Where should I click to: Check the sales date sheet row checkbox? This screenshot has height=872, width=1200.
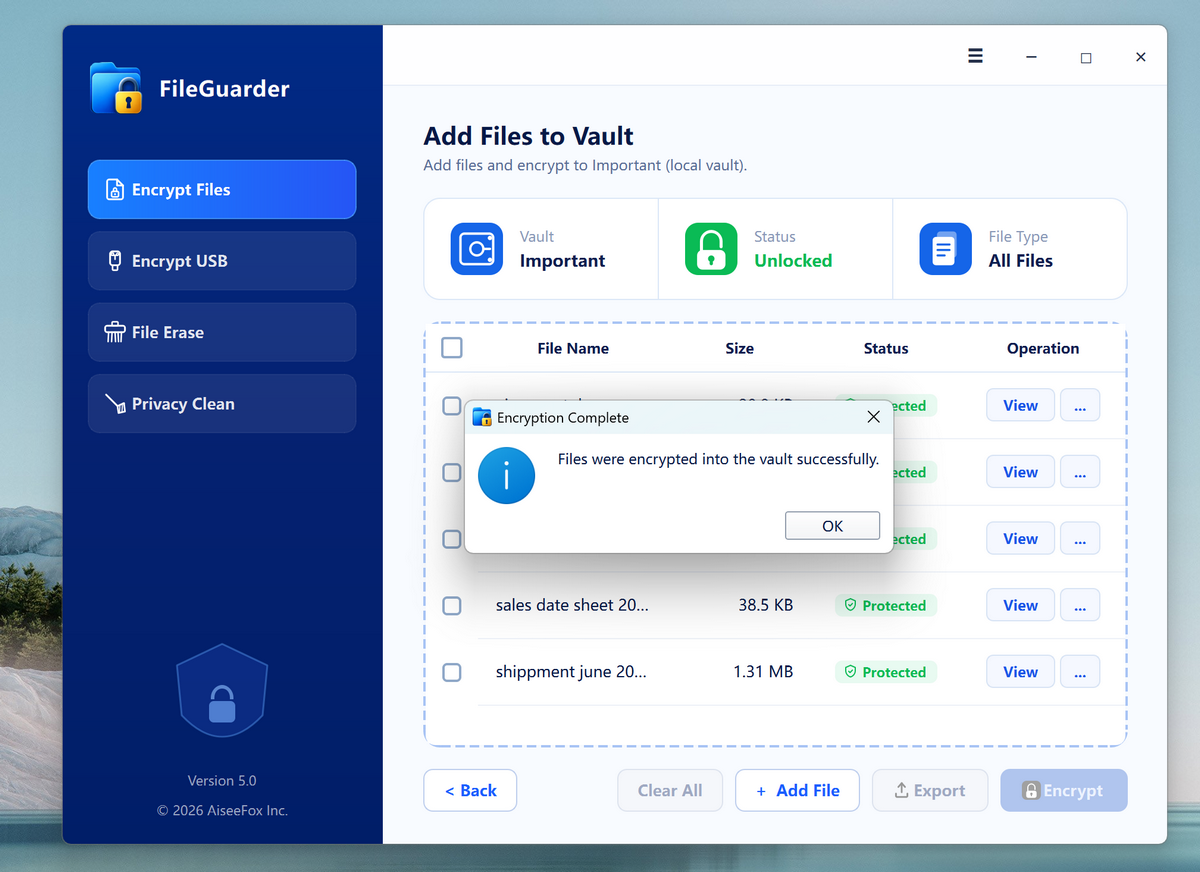click(452, 605)
